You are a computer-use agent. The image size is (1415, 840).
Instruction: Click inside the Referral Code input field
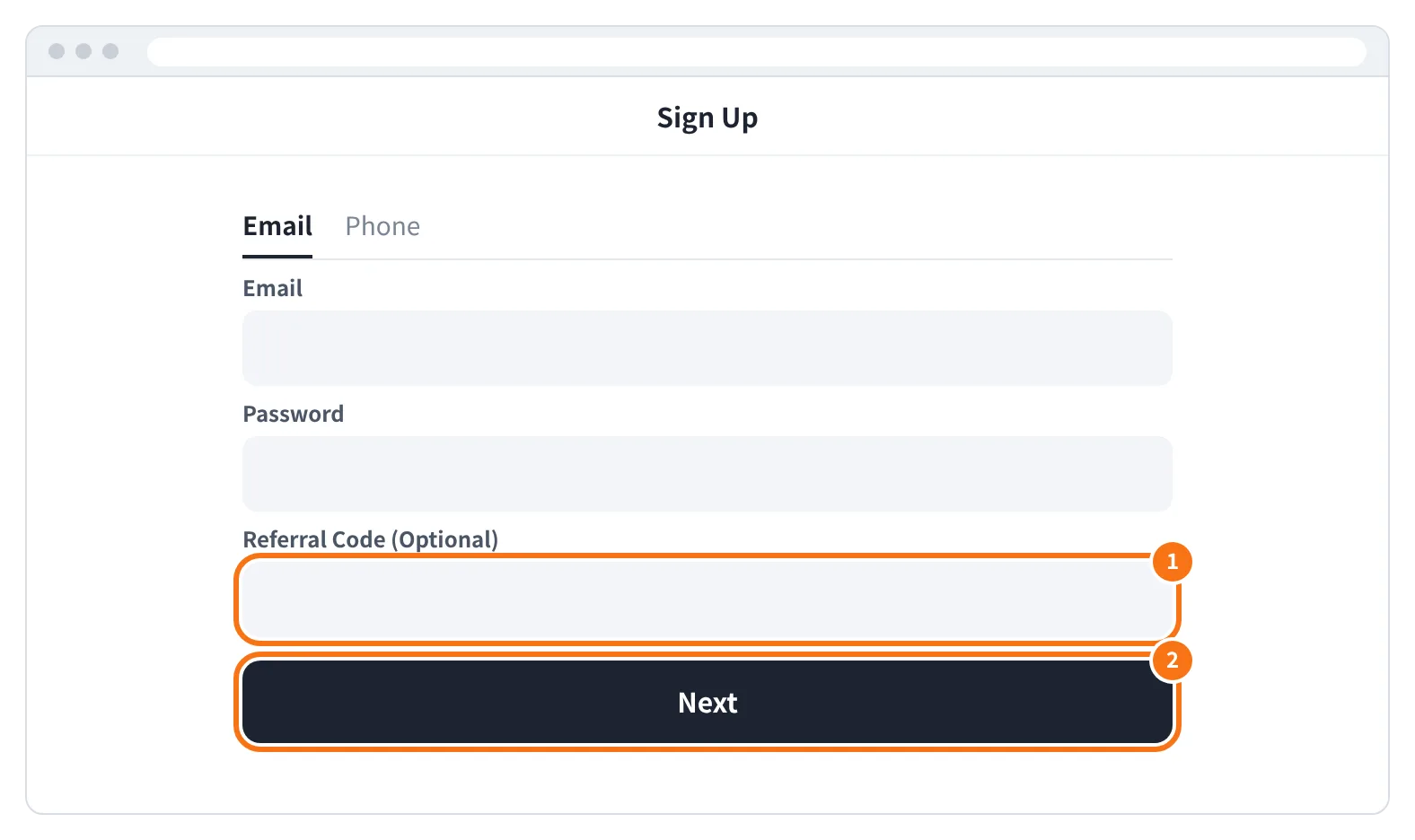point(707,599)
